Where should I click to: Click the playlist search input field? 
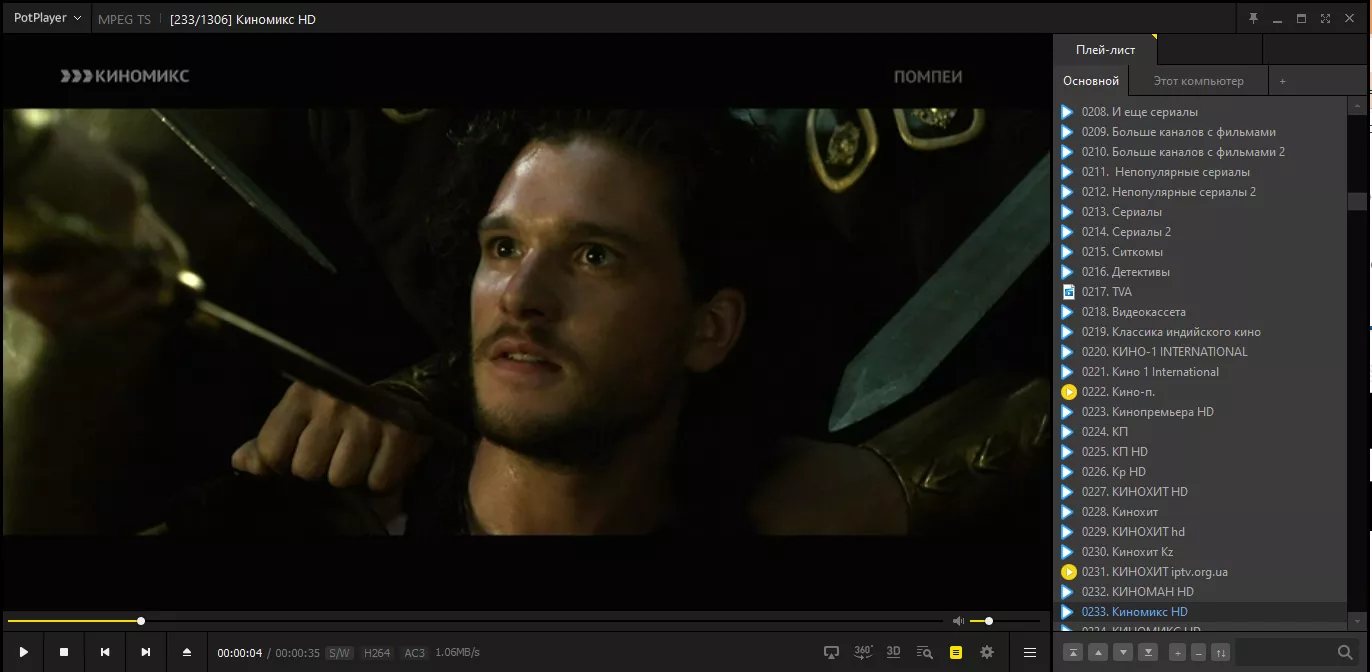pyautogui.click(x=1285, y=653)
